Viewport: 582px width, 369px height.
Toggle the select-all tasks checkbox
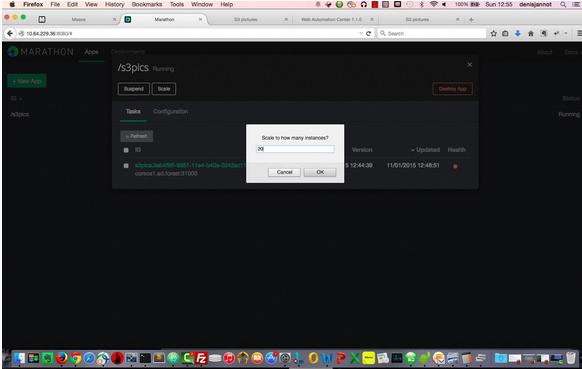pyautogui.click(x=126, y=150)
